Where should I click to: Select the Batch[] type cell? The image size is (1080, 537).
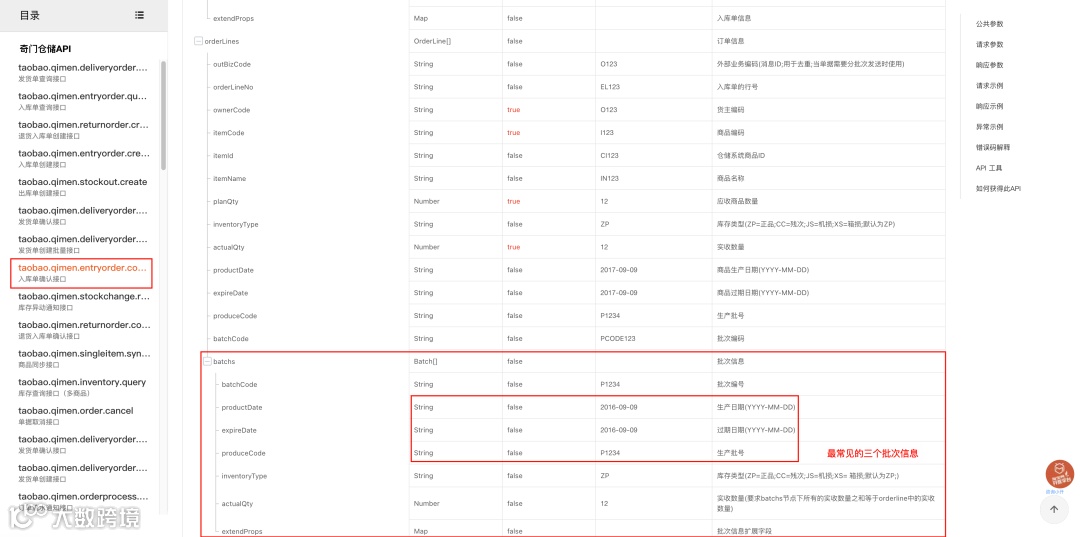425,361
